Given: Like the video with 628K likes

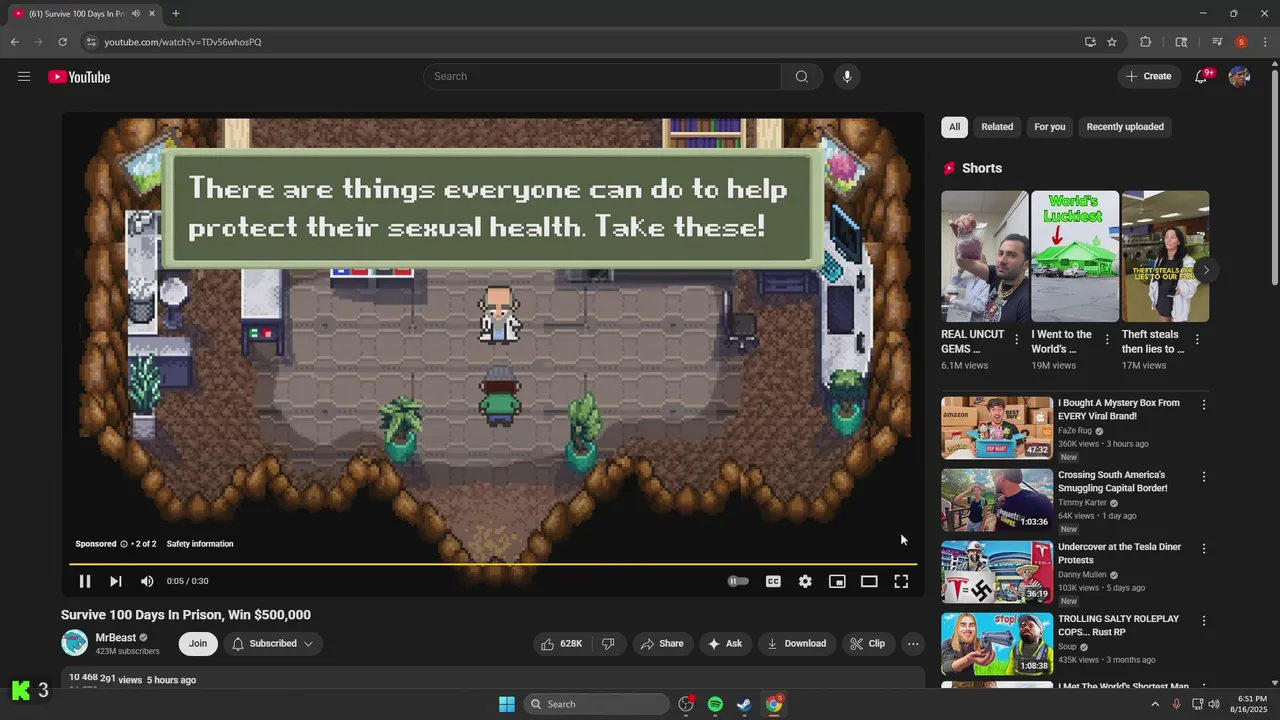Looking at the screenshot, I should coord(562,644).
